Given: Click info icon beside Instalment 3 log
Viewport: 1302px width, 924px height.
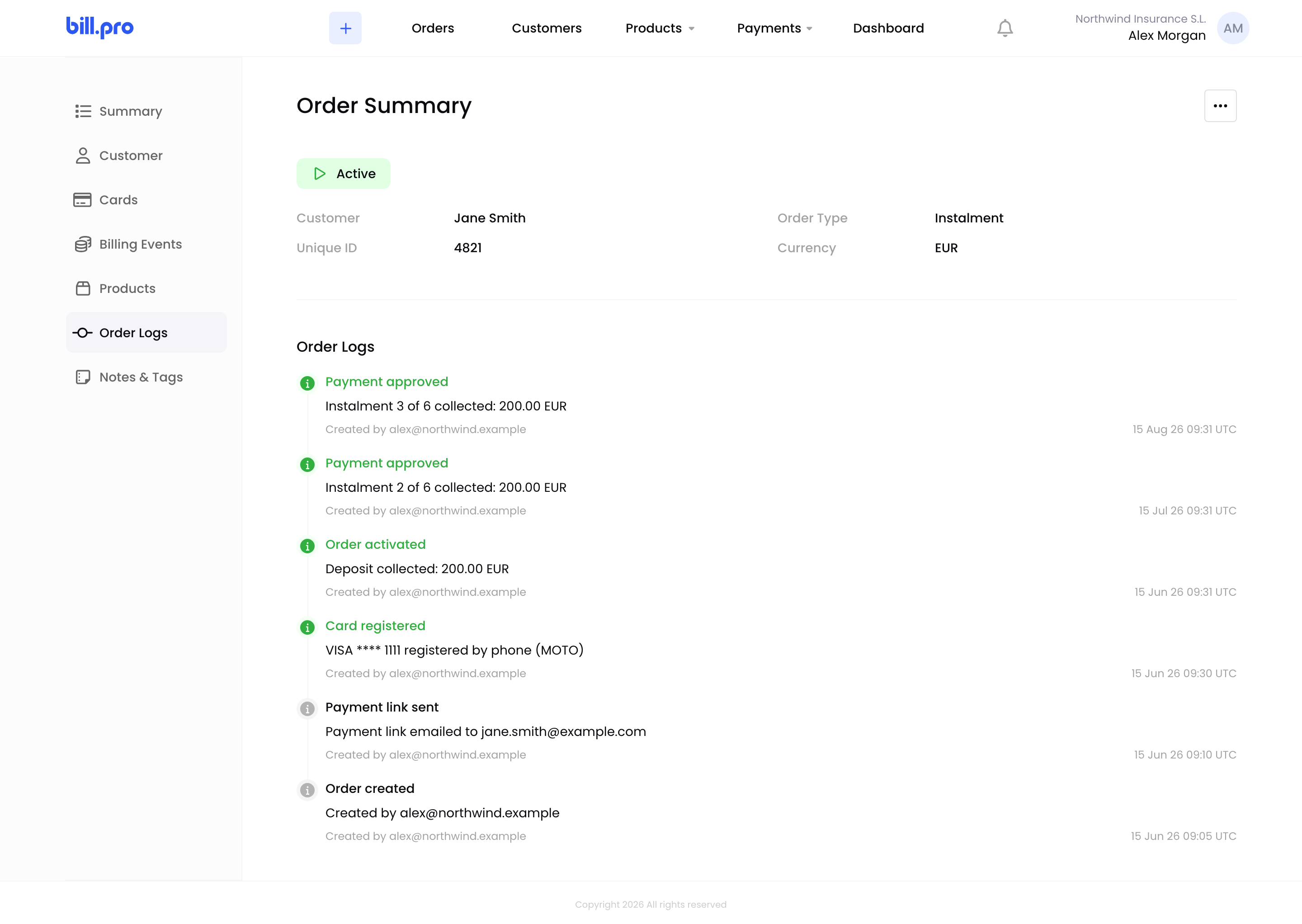Looking at the screenshot, I should click(x=307, y=383).
